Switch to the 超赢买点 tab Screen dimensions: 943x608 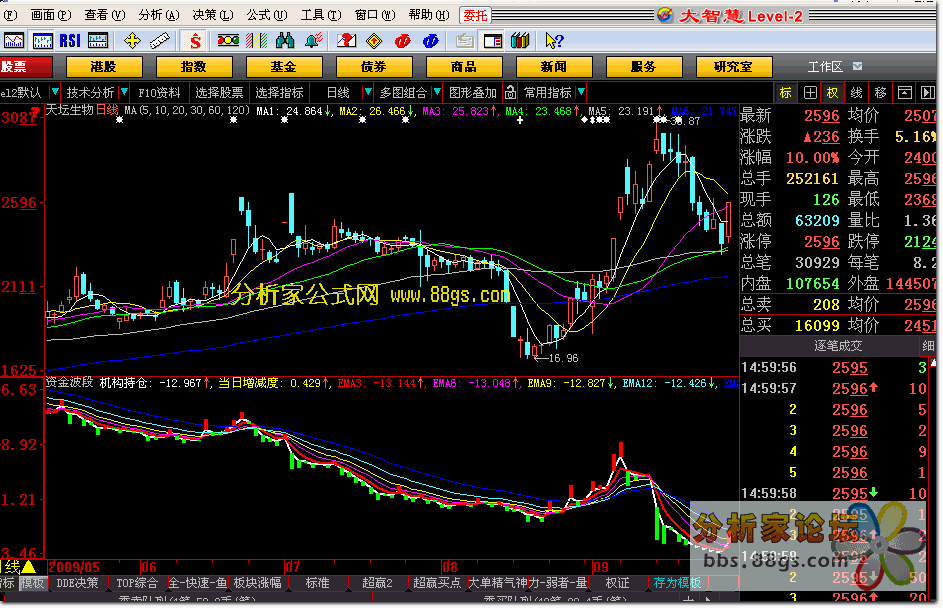pos(437,582)
